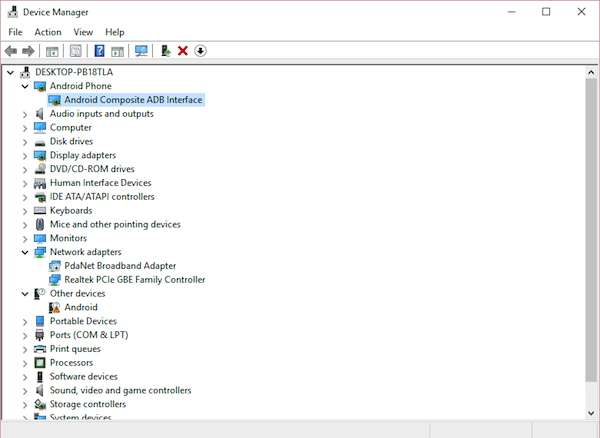The width and height of the screenshot is (600, 438).
Task: Click the Device Manager title bar icon
Action: point(13,12)
